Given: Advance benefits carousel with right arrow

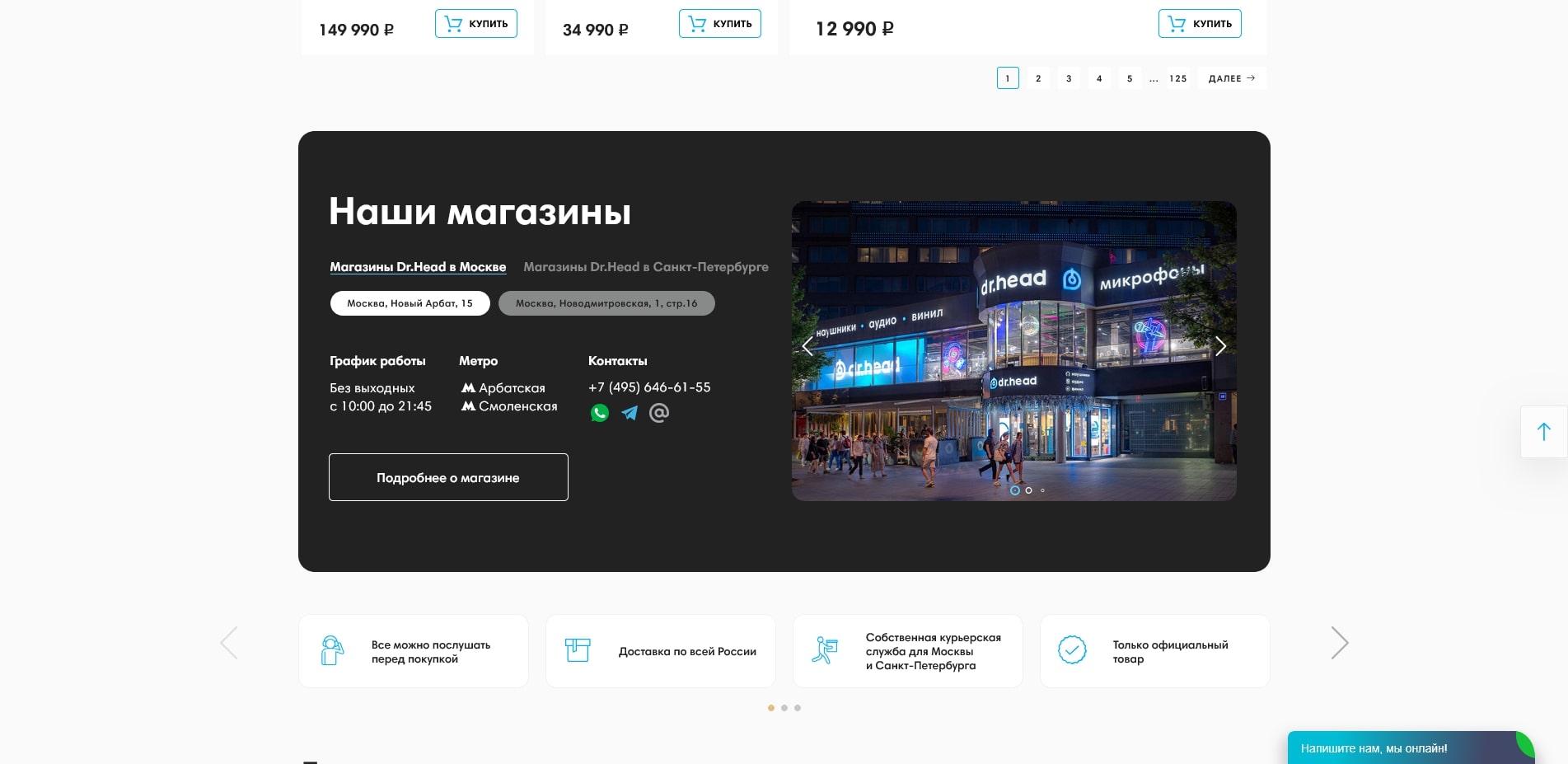Looking at the screenshot, I should click(x=1339, y=643).
